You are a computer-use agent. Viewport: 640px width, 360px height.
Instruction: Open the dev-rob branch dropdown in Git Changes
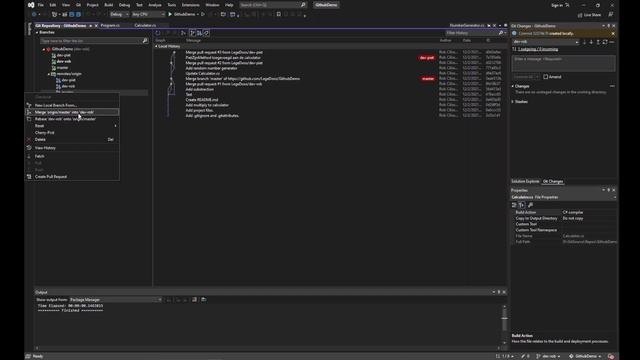coord(546,42)
